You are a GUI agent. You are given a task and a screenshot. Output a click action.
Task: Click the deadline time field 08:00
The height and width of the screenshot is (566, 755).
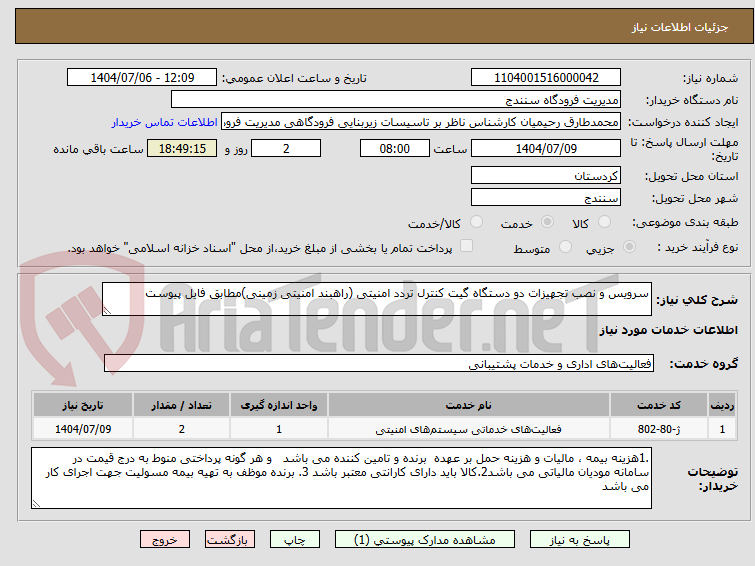coord(394,148)
